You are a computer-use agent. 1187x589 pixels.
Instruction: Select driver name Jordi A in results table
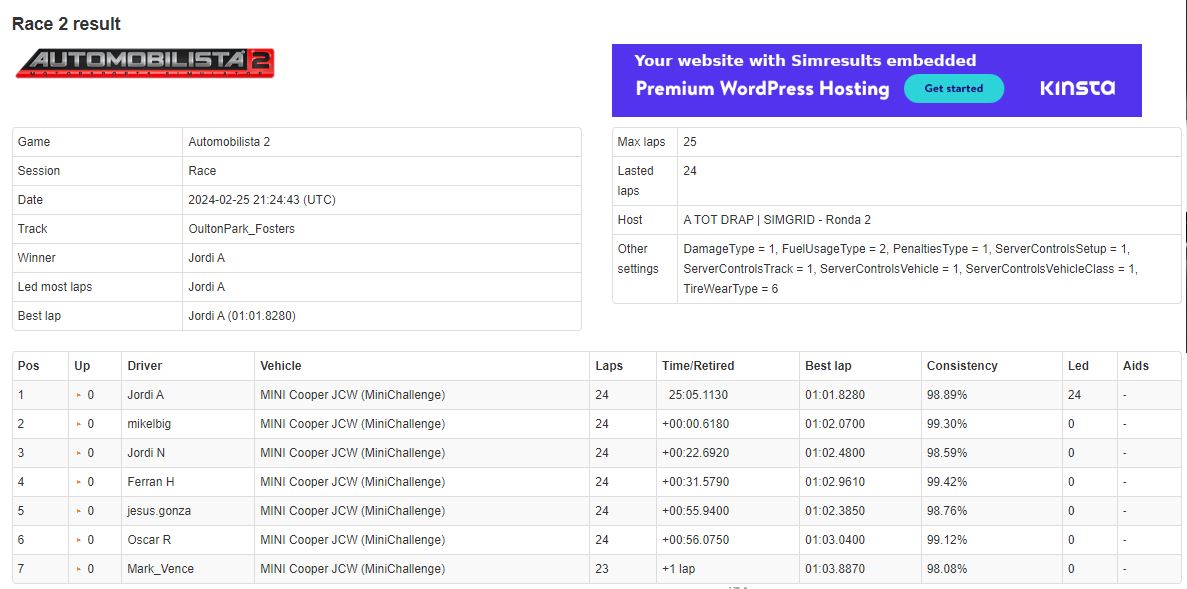145,394
